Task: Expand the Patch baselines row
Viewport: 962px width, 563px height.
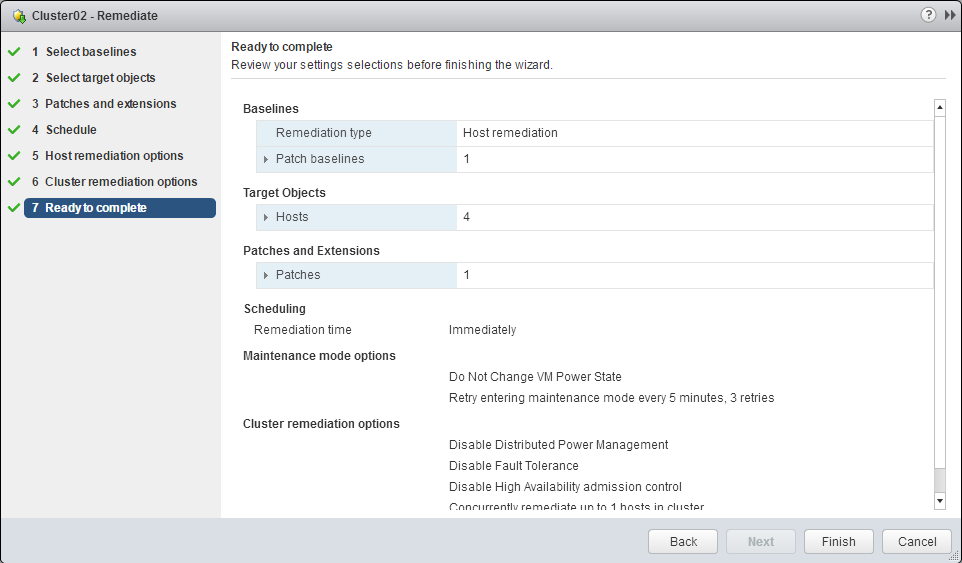Action: coord(266,159)
